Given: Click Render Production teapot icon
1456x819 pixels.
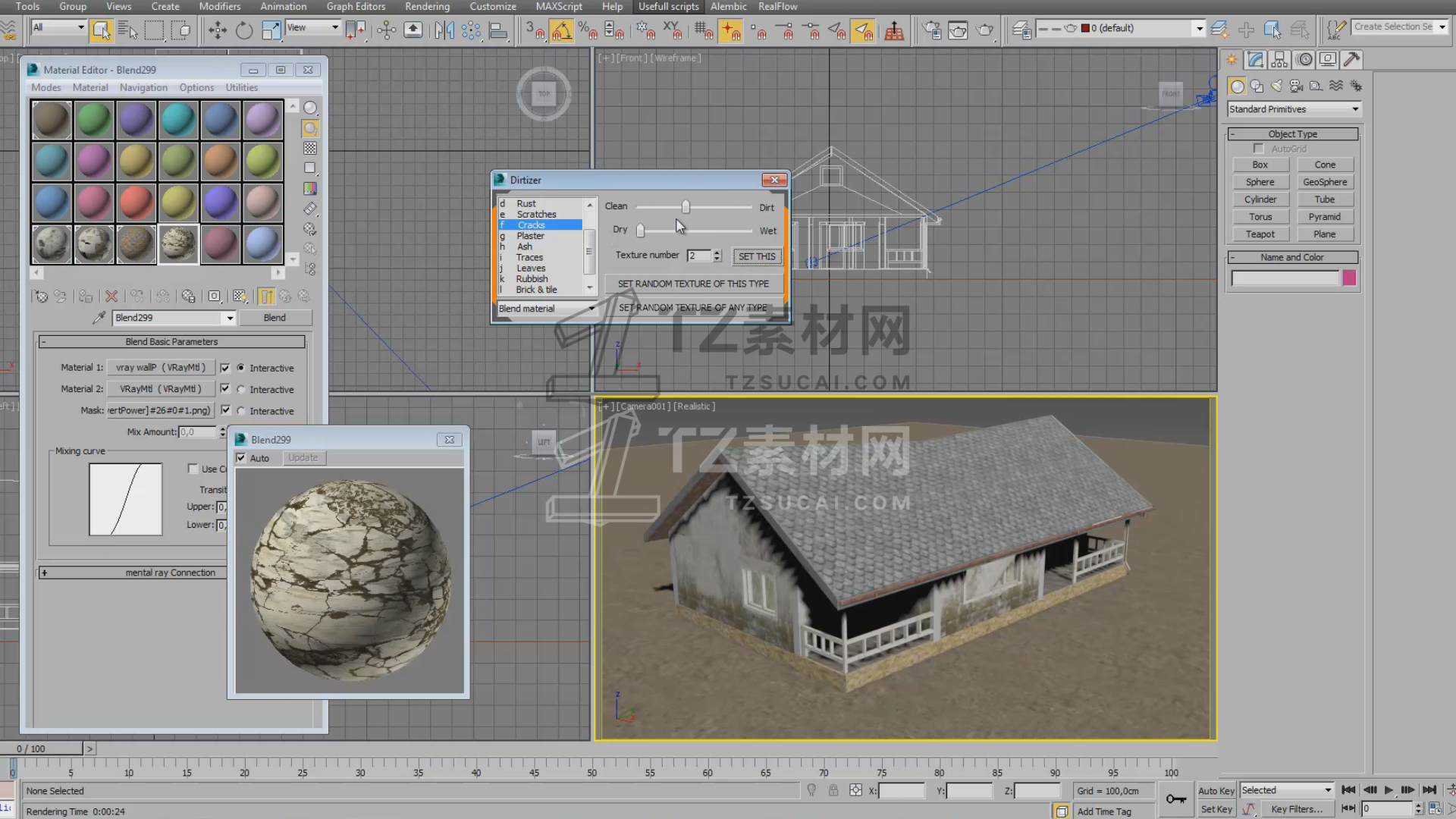Looking at the screenshot, I should [x=984, y=30].
